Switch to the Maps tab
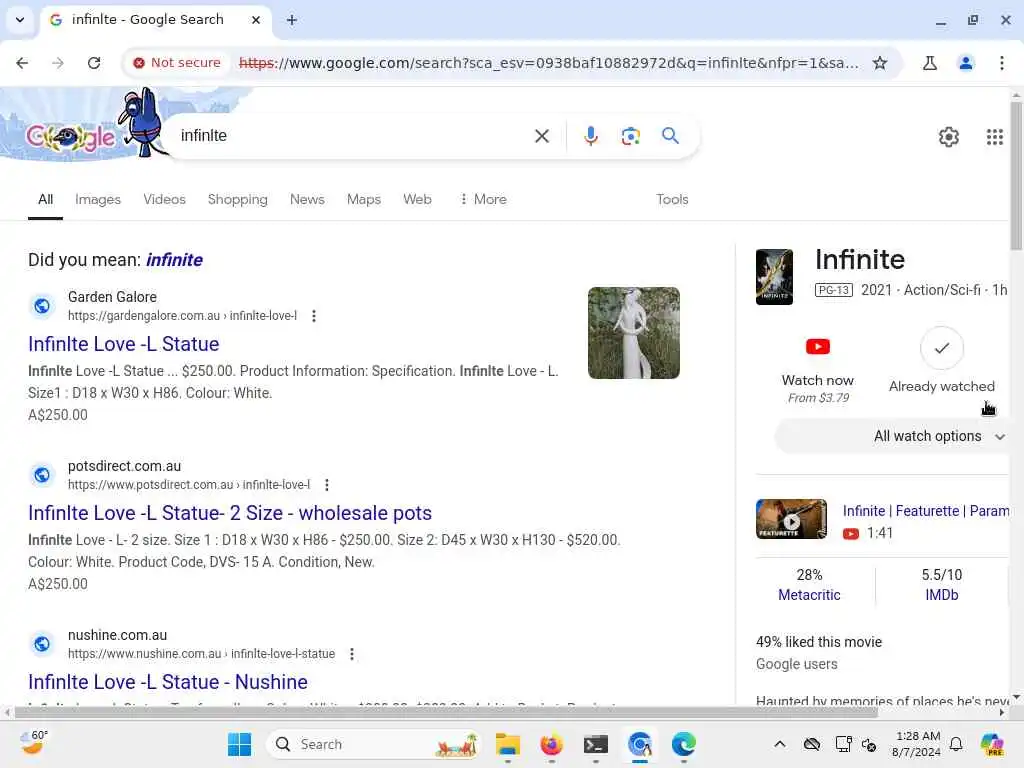The width and height of the screenshot is (1024, 768). pyautogui.click(x=364, y=199)
